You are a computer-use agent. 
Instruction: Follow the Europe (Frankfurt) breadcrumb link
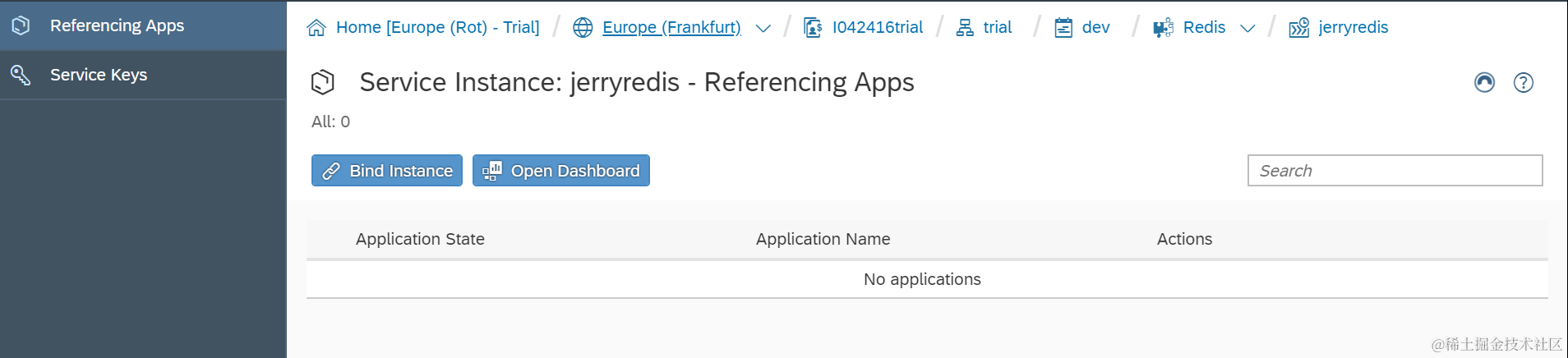671,27
